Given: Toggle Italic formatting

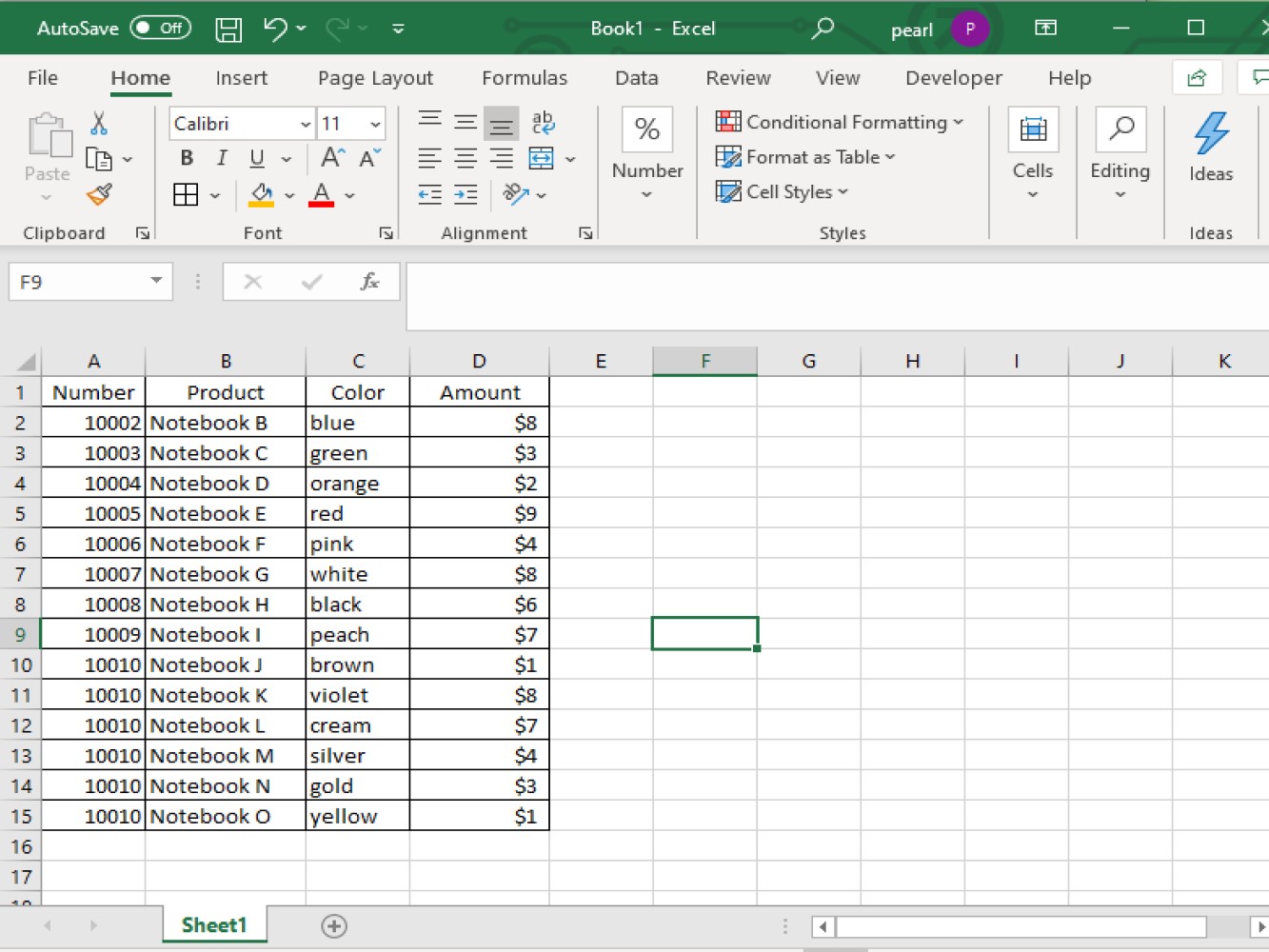Looking at the screenshot, I should pos(221,158).
